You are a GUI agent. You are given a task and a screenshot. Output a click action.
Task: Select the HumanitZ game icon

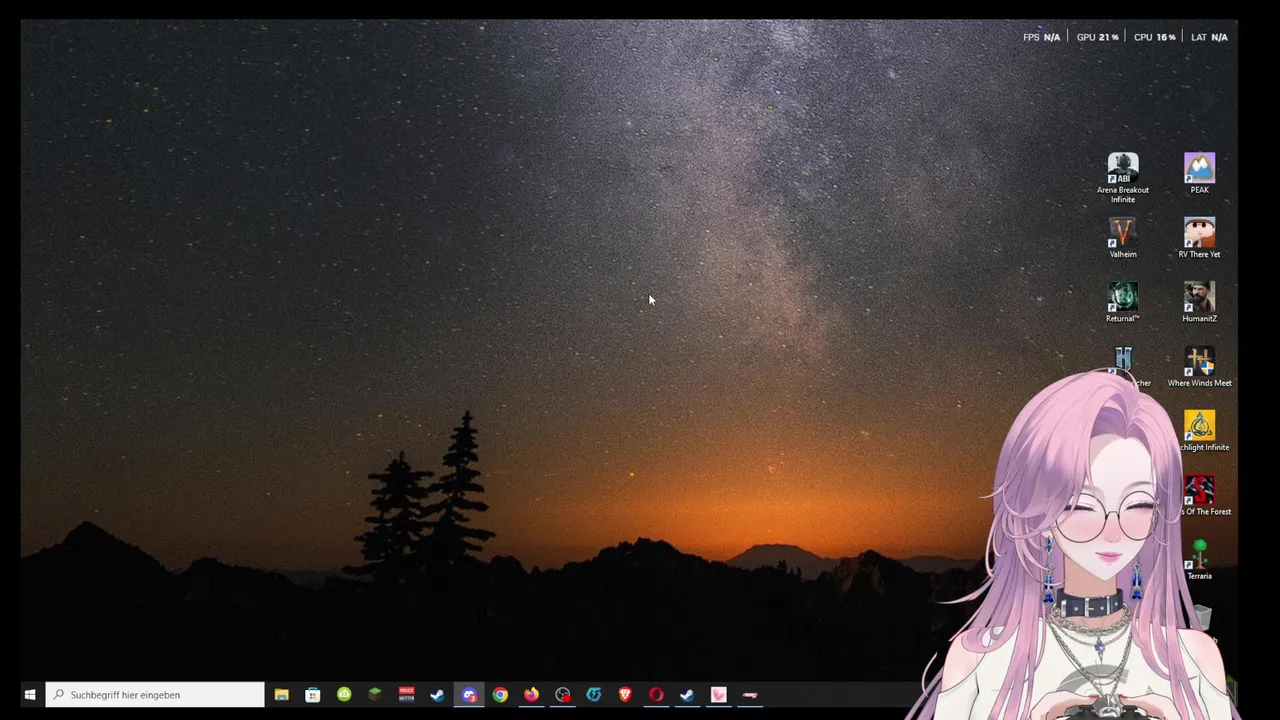coord(1199,302)
